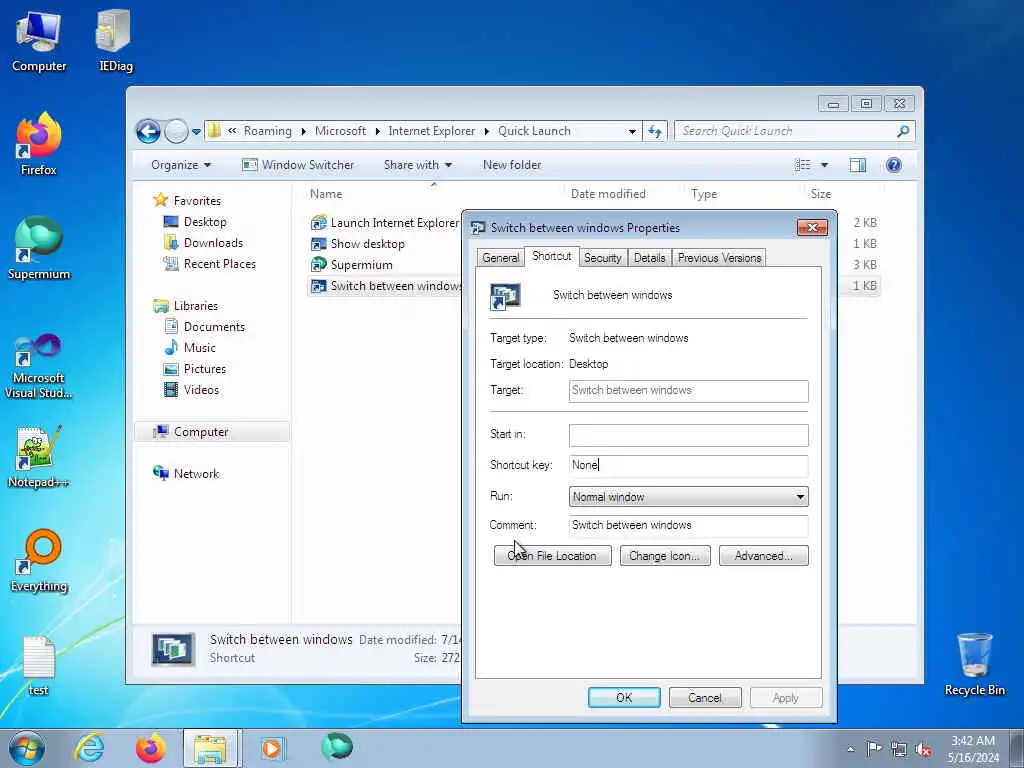The image size is (1024, 768).
Task: Open the Share with dropdown
Action: 417,165
